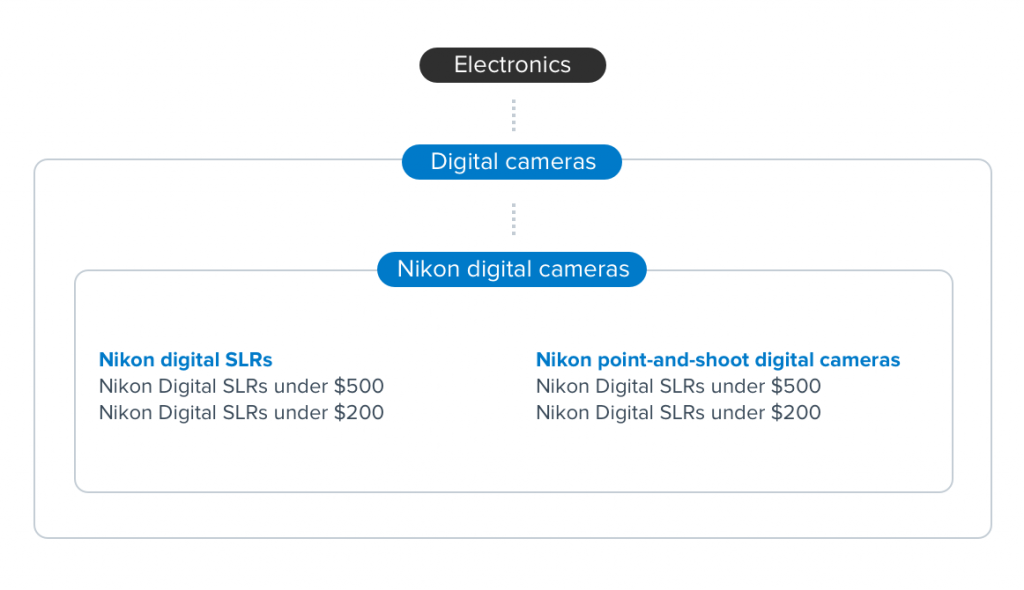Click the $500 price under Nikon digital SLRs
The width and height of the screenshot is (1024, 590).
point(359,386)
